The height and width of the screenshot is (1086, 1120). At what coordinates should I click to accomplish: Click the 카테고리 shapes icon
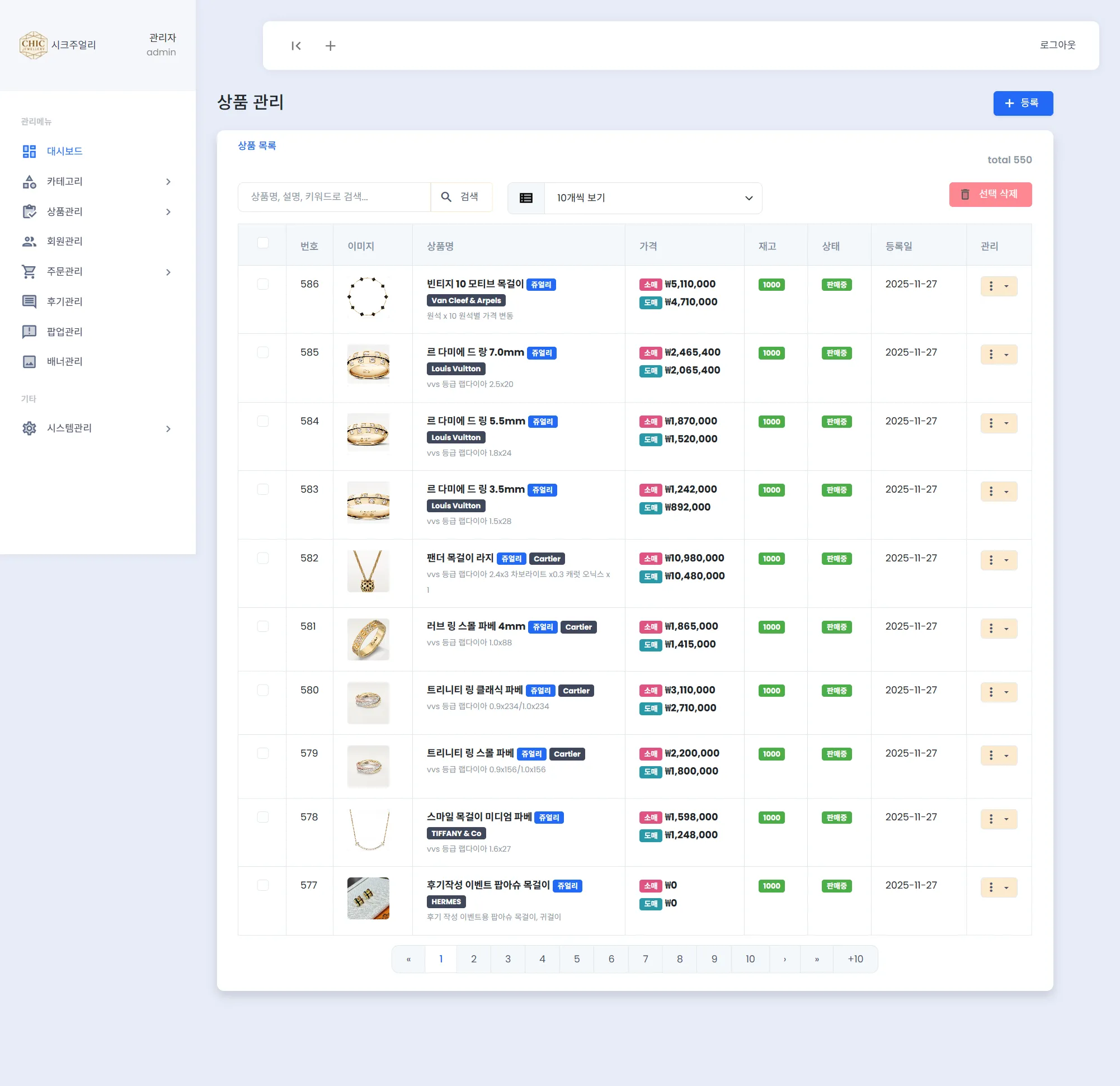click(x=29, y=182)
